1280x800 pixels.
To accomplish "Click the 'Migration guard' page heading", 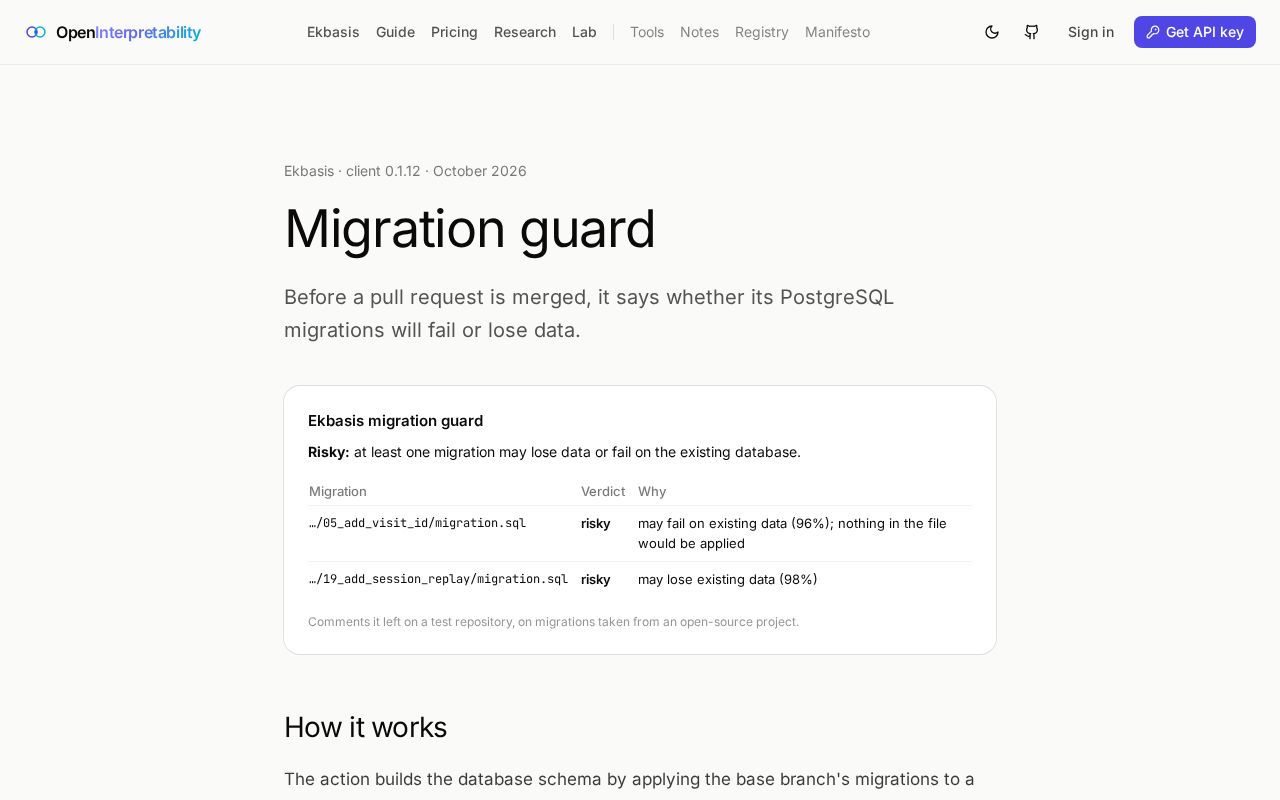I will click(x=470, y=228).
